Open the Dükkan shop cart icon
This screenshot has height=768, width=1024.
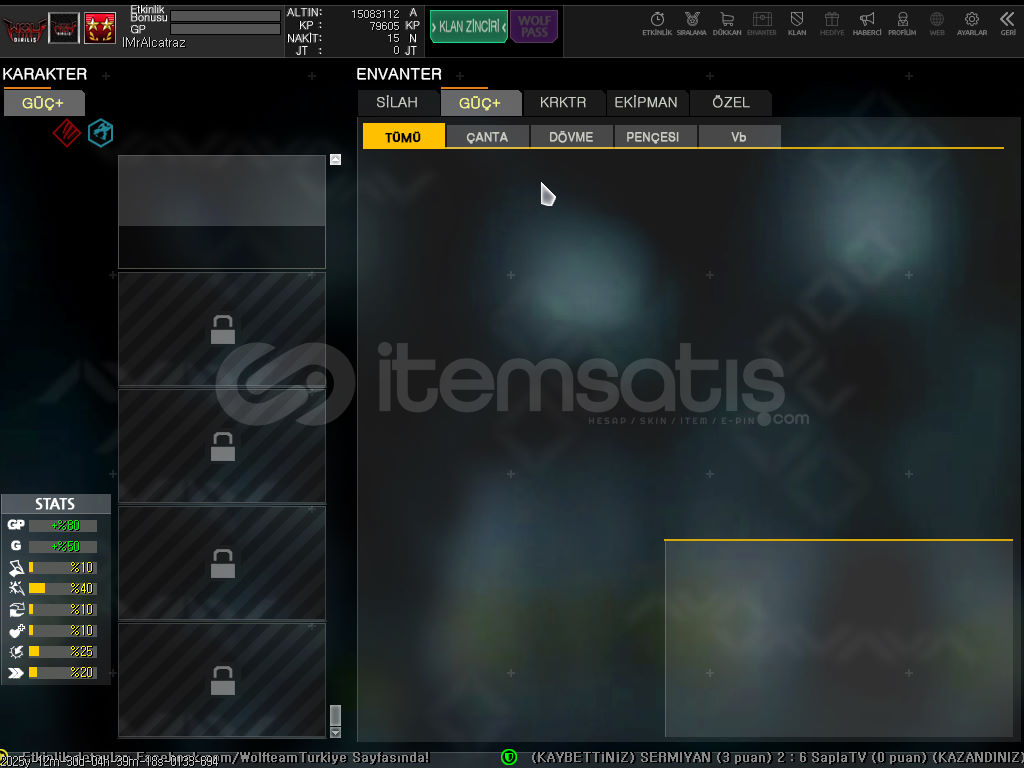[x=727, y=22]
